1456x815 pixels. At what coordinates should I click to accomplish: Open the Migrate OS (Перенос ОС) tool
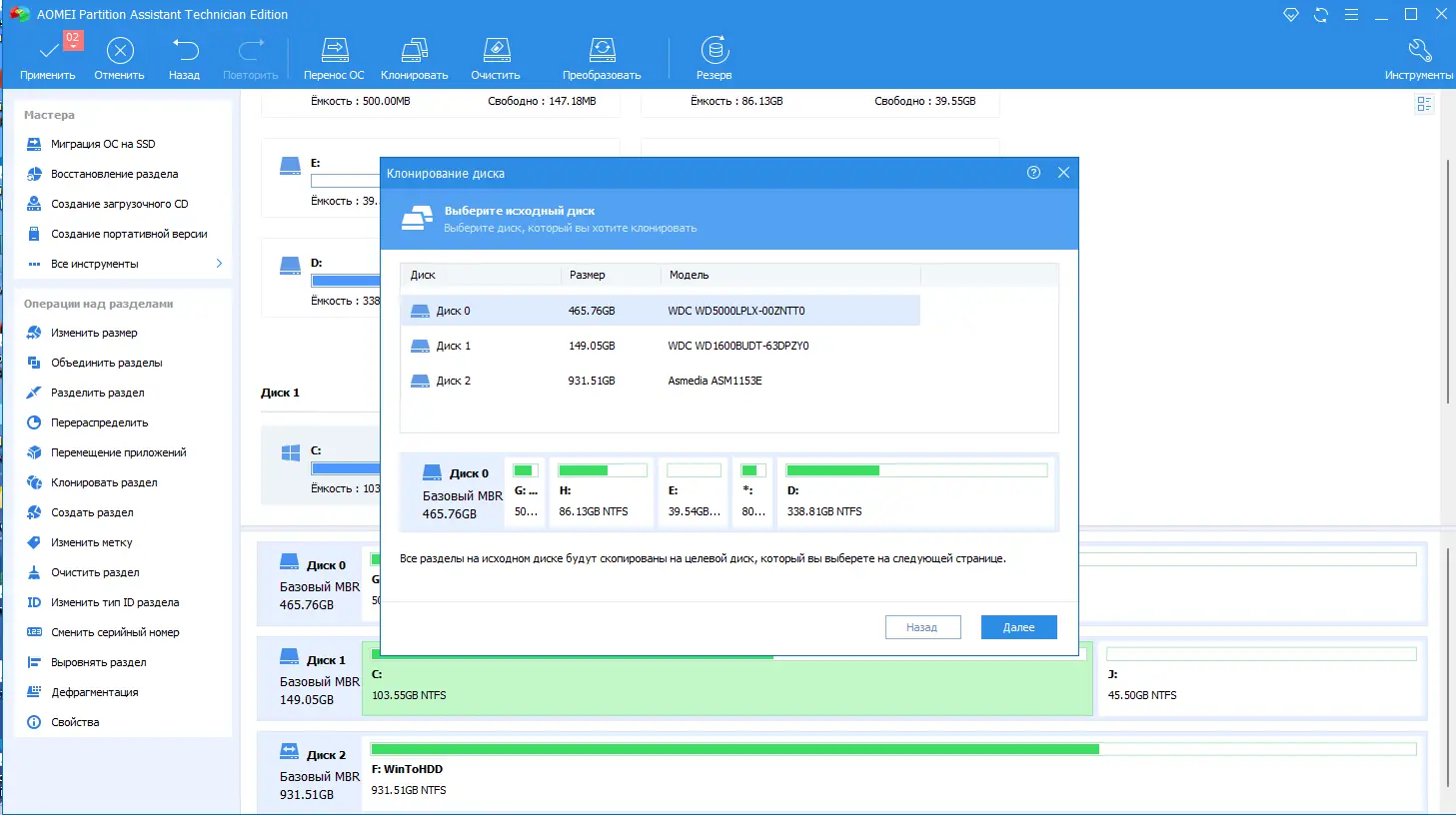(335, 59)
